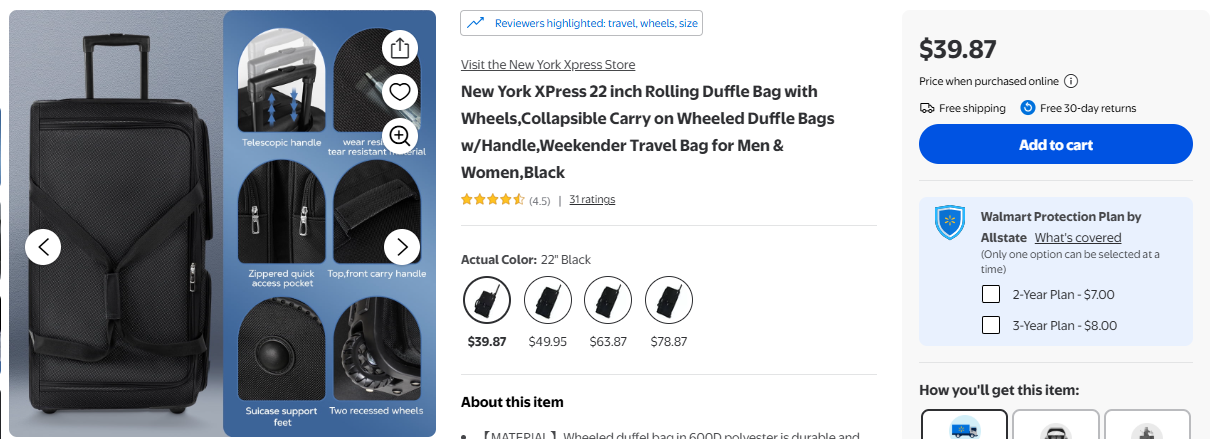Advance to next product image
Viewport: 1216px width, 439px height.
pos(402,246)
